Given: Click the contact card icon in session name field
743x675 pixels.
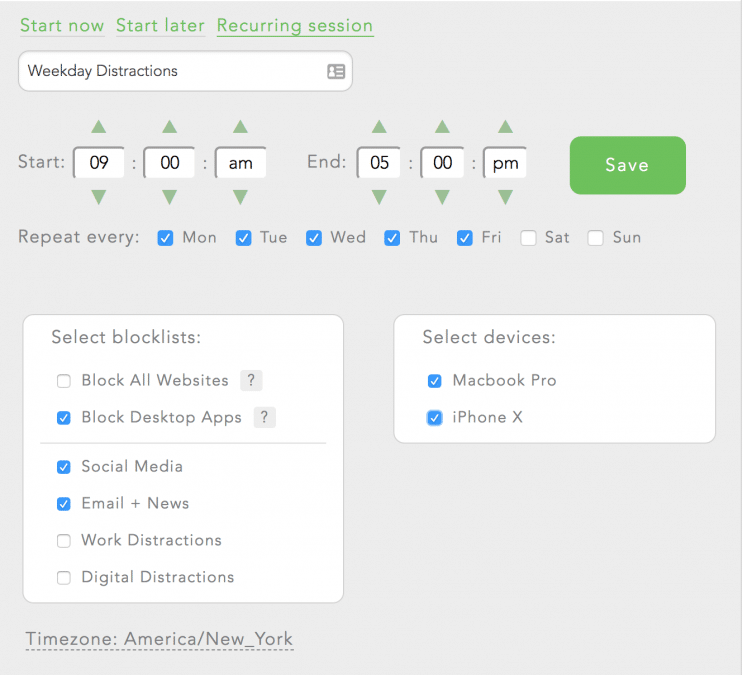Looking at the screenshot, I should (x=336, y=71).
